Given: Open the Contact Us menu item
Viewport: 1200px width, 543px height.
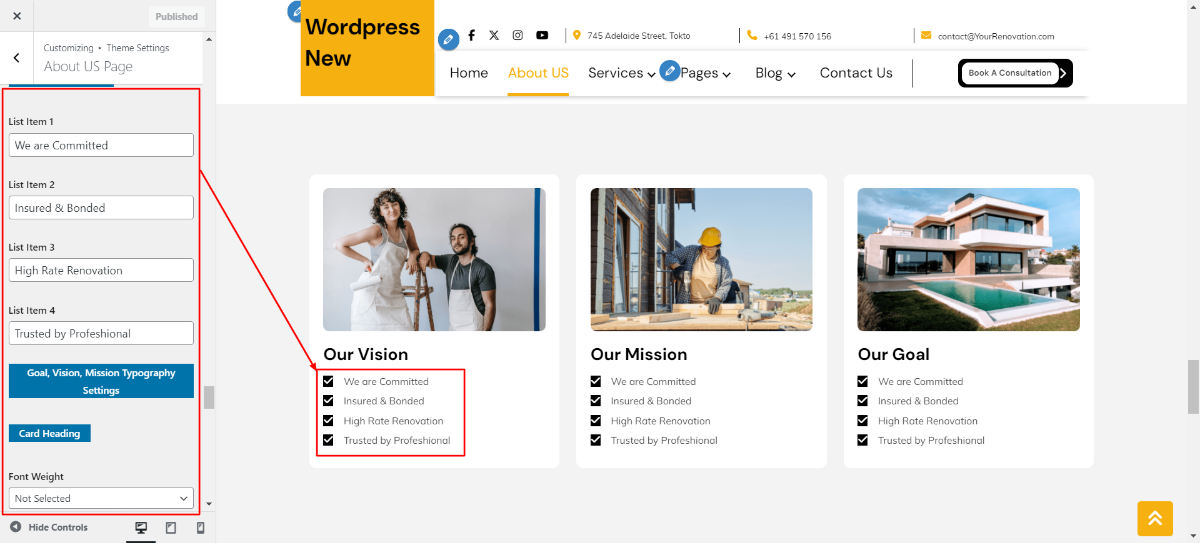Looking at the screenshot, I should 856,73.
